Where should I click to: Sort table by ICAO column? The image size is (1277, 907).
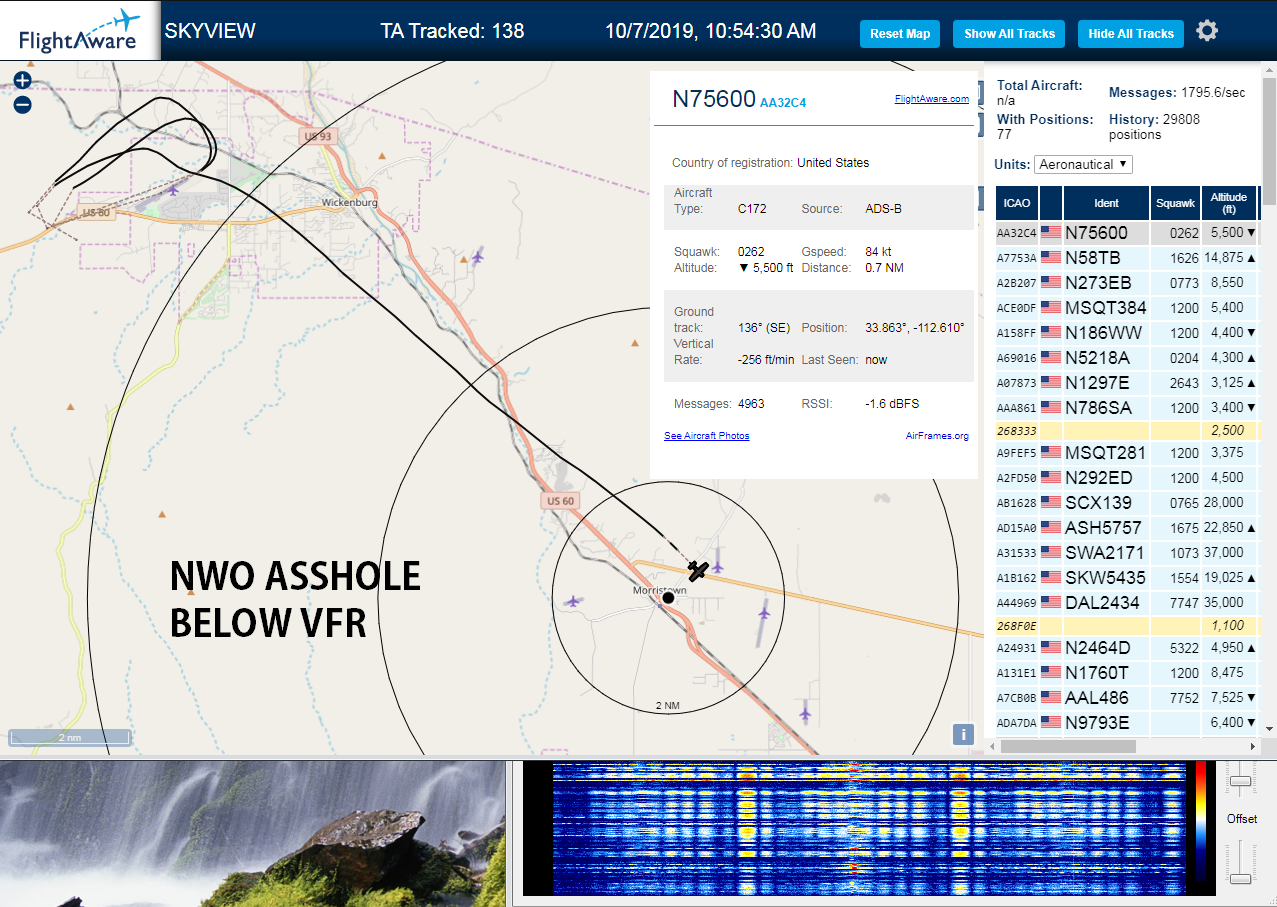point(1017,203)
